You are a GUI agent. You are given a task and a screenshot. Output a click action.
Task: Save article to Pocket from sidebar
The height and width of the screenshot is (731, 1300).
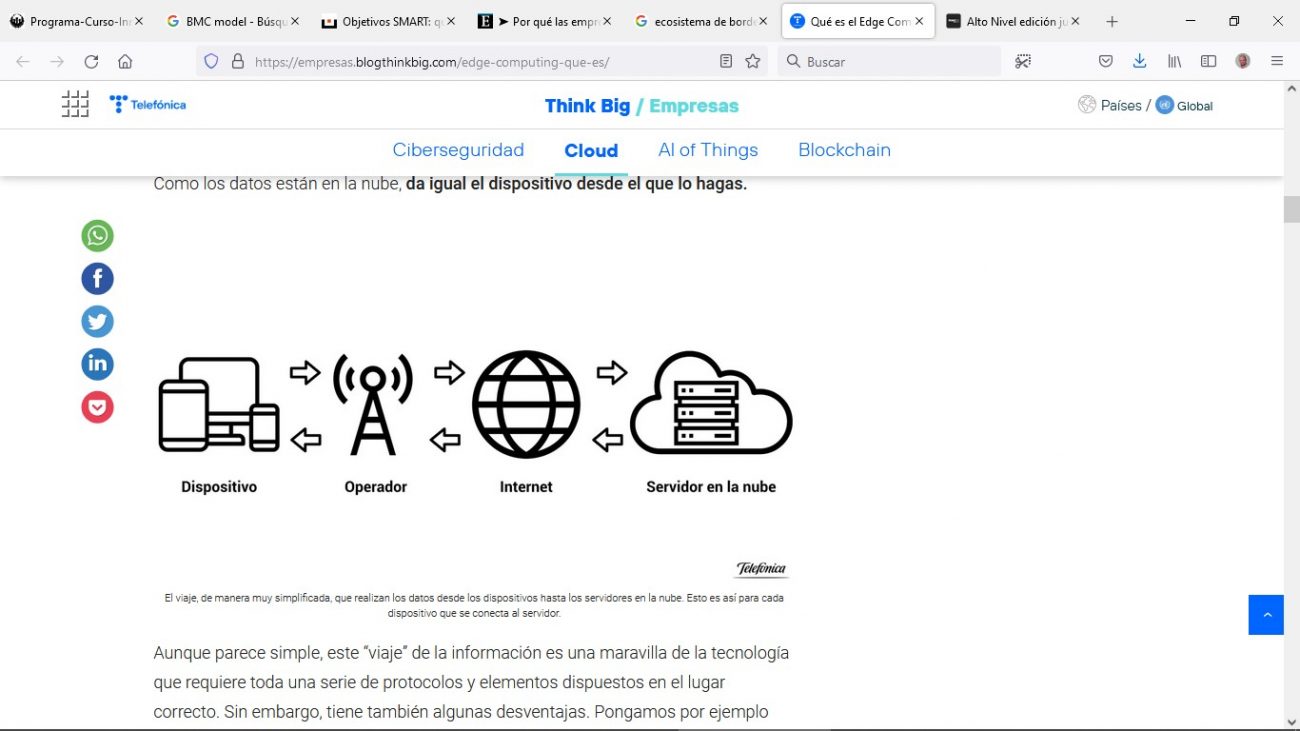click(x=97, y=407)
